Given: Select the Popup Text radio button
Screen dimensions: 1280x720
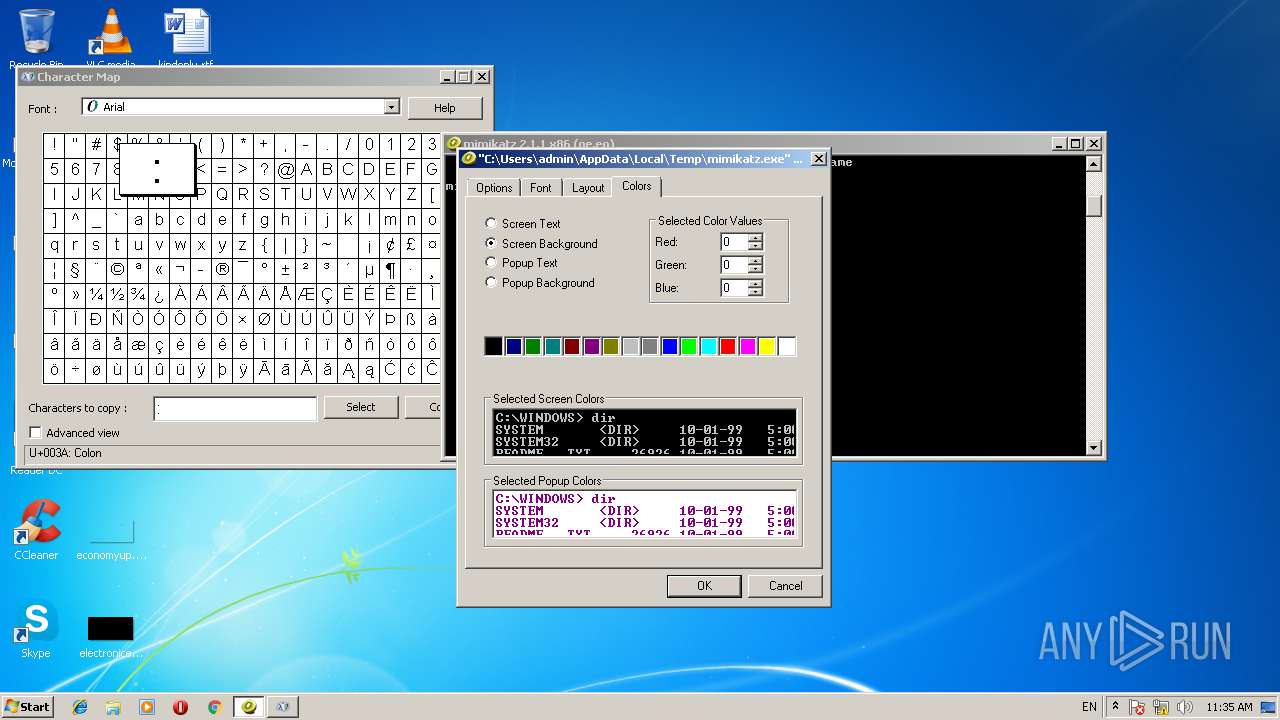Looking at the screenshot, I should 491,263.
